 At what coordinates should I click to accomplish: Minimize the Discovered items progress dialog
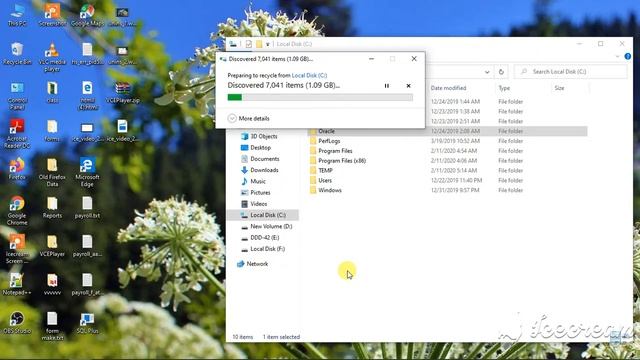[x=371, y=59]
